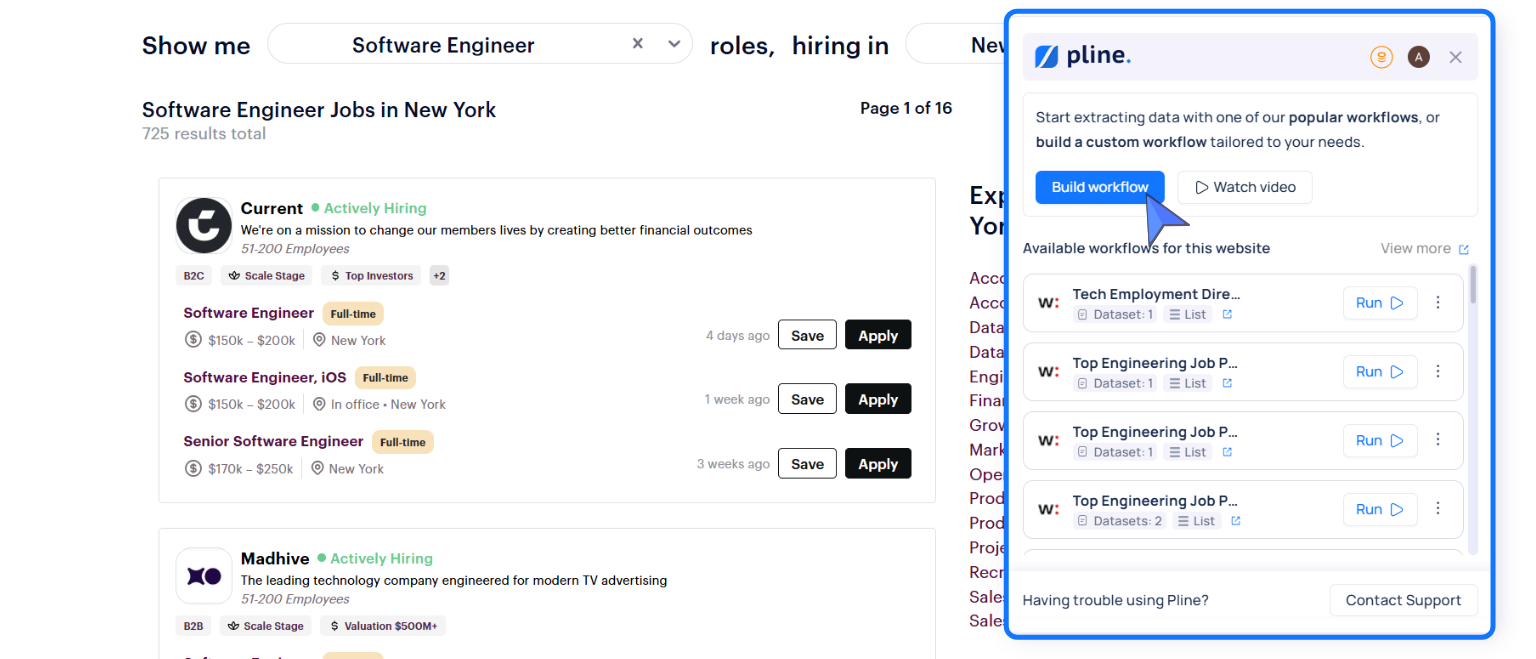This screenshot has height=659, width=1536.
Task: Open the user avatar "A" icon
Action: (1418, 57)
